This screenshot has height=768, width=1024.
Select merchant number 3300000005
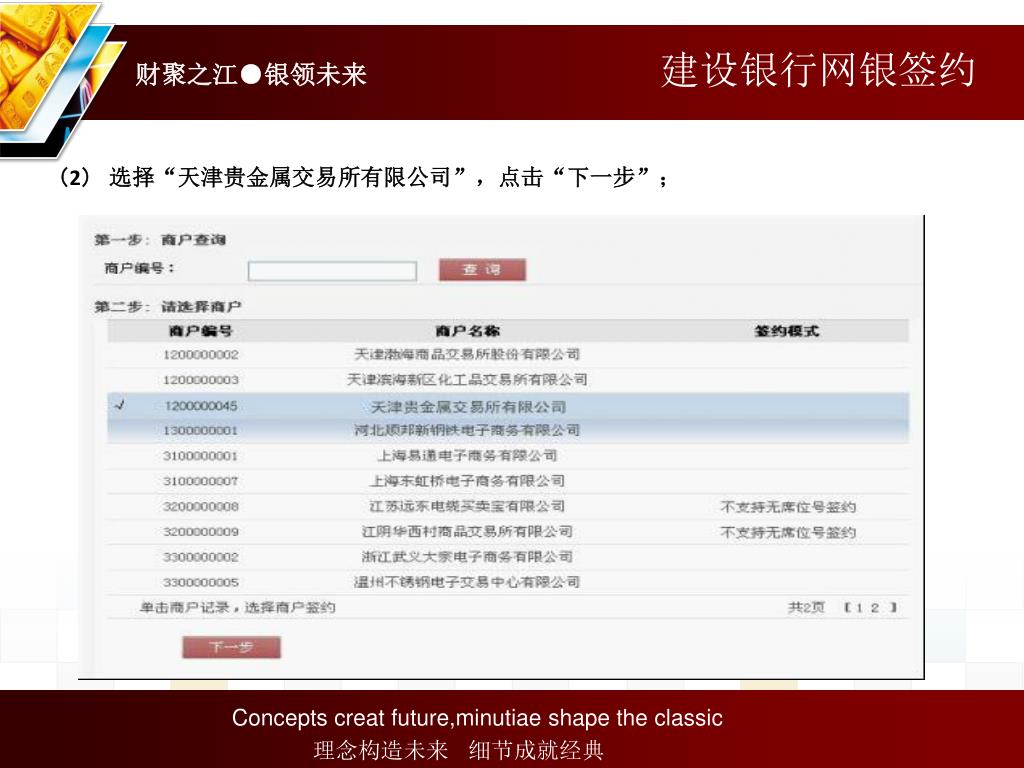pos(201,583)
